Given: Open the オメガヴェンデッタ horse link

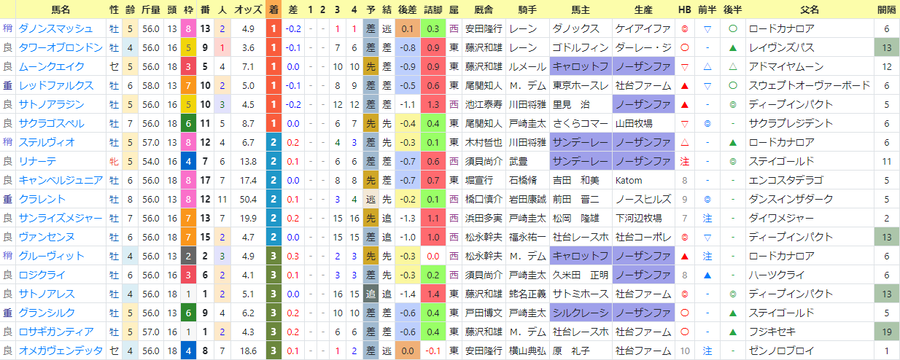Looking at the screenshot, I should point(60,350).
